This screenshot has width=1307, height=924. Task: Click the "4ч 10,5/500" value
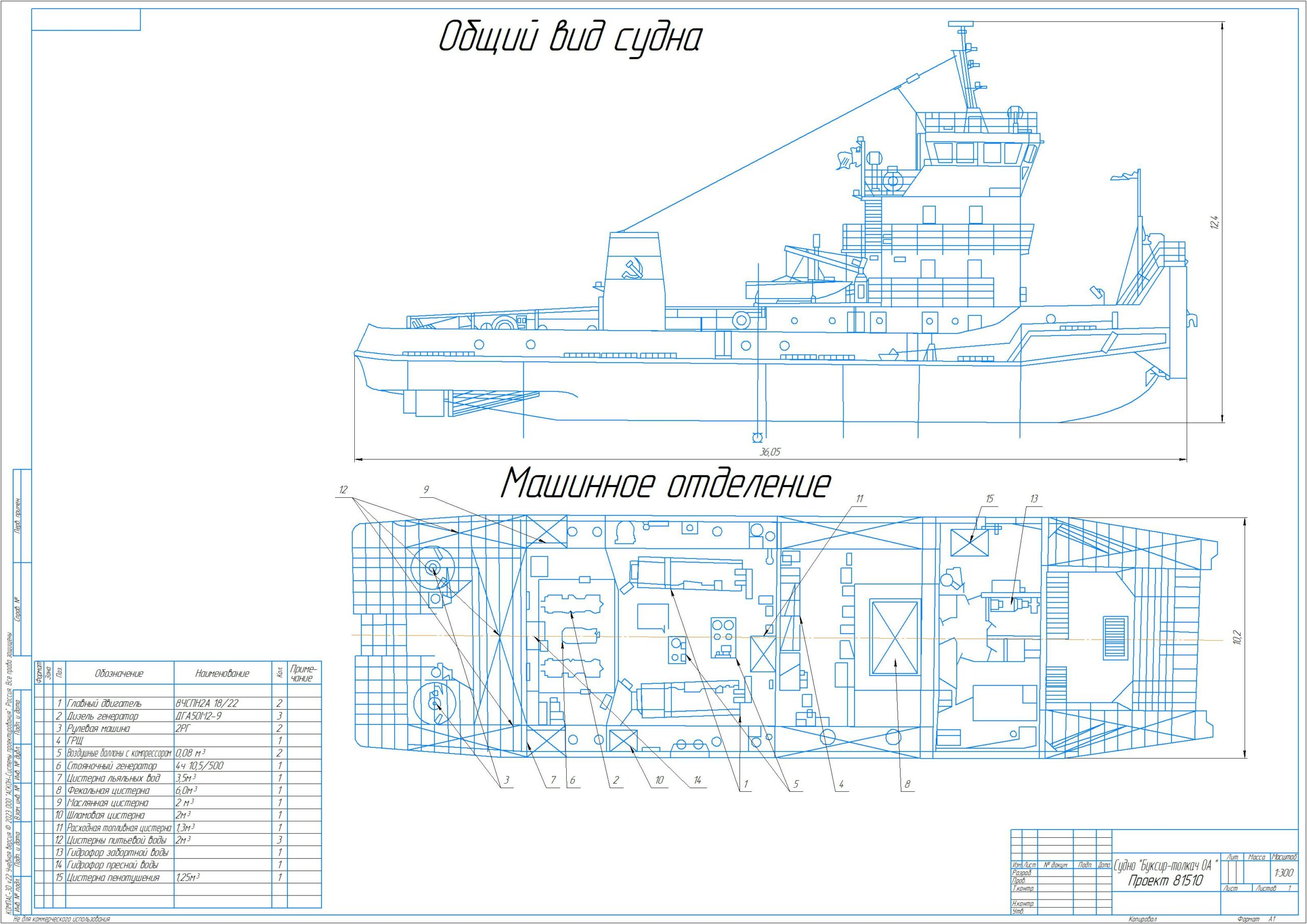(x=200, y=766)
